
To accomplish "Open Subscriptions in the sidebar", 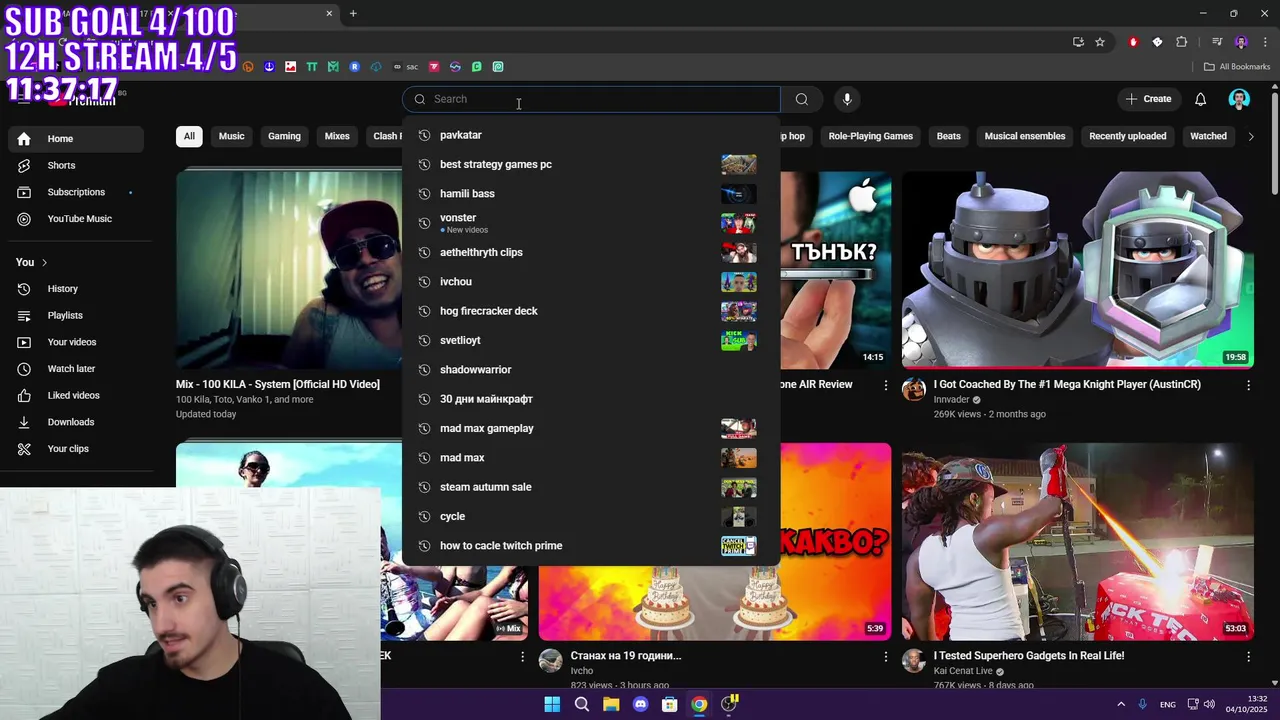I will point(76,192).
